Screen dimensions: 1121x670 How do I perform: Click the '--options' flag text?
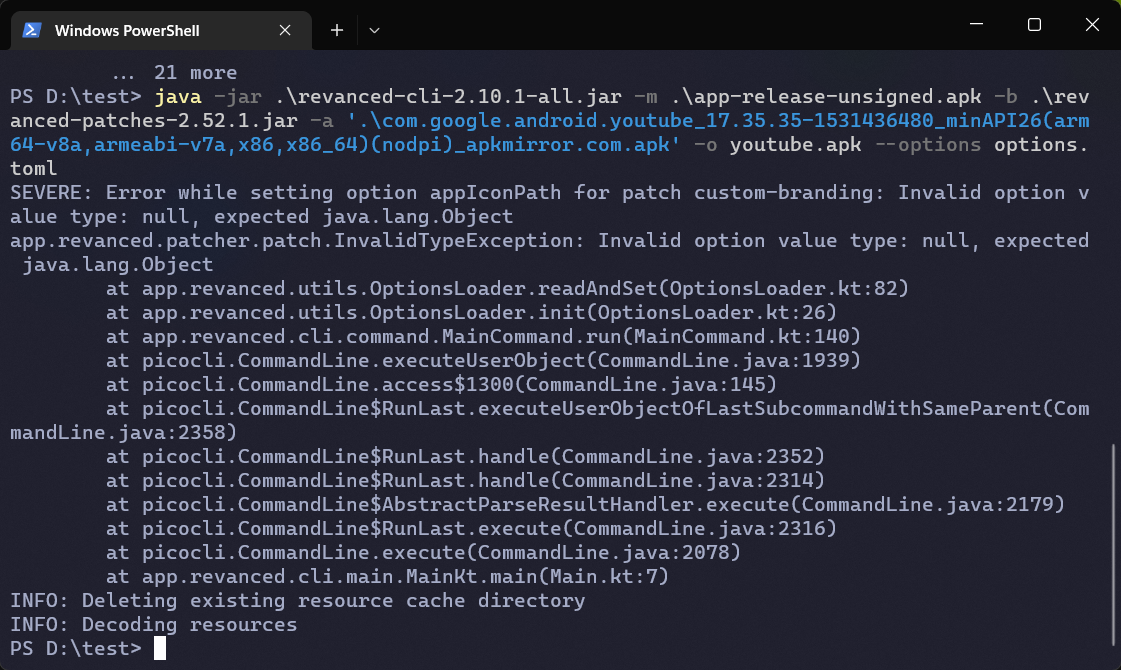927,144
